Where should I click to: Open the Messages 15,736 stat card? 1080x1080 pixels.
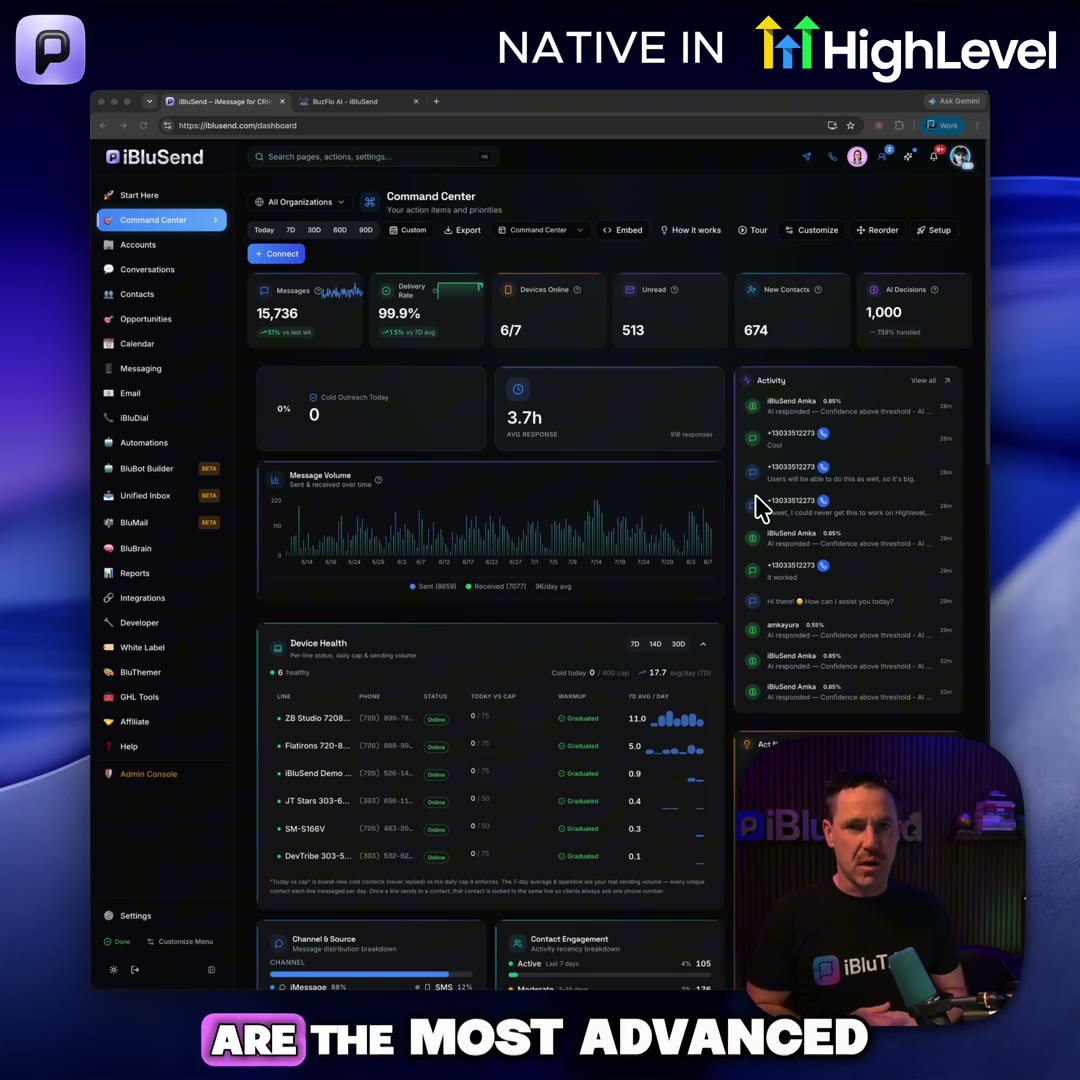coord(306,311)
